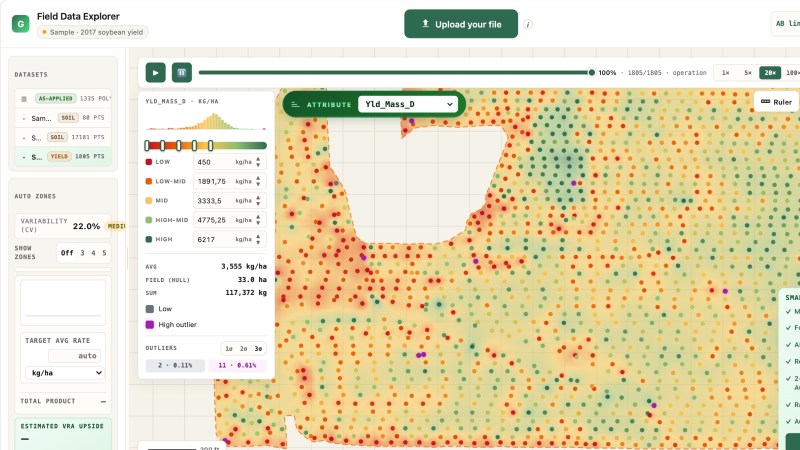This screenshot has width=800, height=450.
Task: Click the stepper arrows on the HIGH 6217 value
Action: [x=258, y=239]
